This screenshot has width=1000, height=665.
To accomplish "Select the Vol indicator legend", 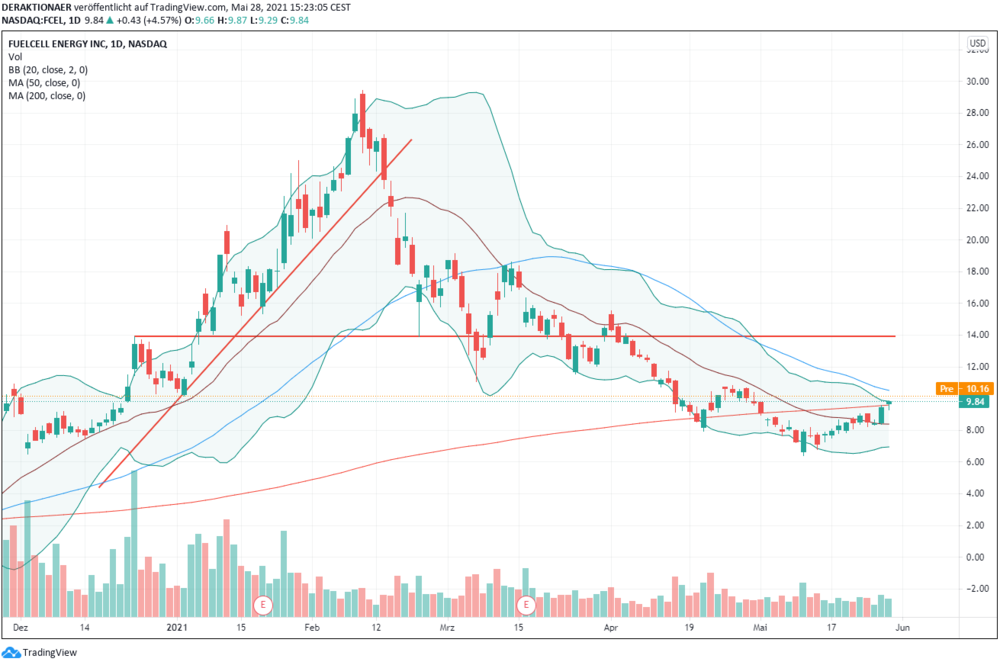I will click(x=15, y=57).
